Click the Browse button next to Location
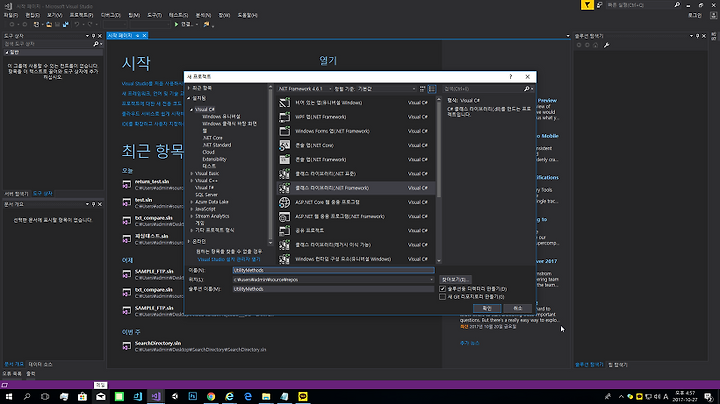Viewport: 720px width, 404px height. tap(455, 280)
